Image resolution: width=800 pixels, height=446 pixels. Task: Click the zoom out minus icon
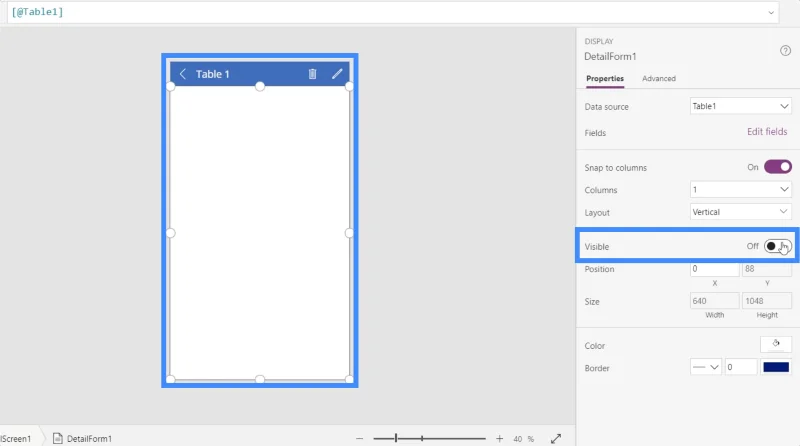click(359, 438)
